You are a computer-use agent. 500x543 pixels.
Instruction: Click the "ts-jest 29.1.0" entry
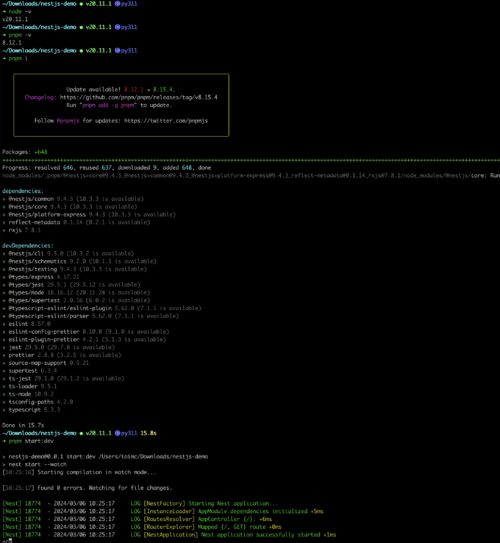63,379
